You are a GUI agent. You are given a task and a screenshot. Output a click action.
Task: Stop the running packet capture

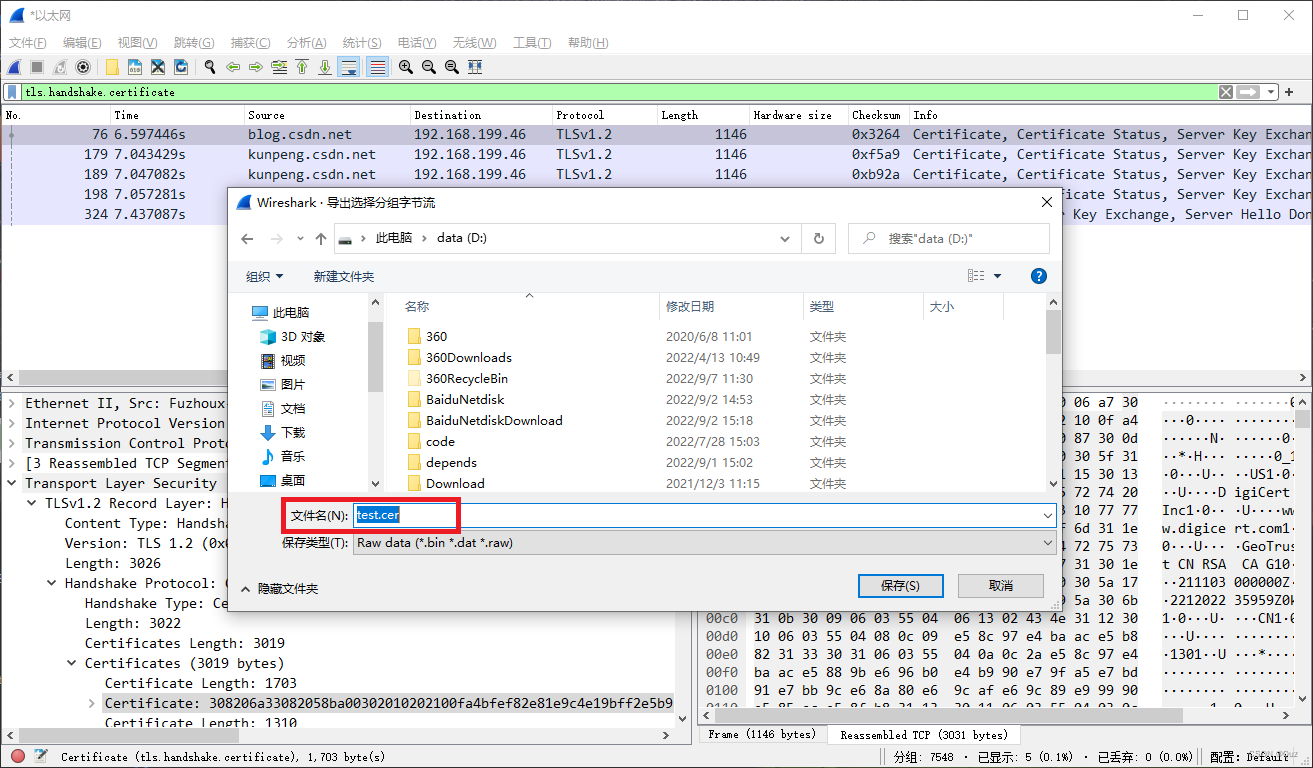point(37,67)
